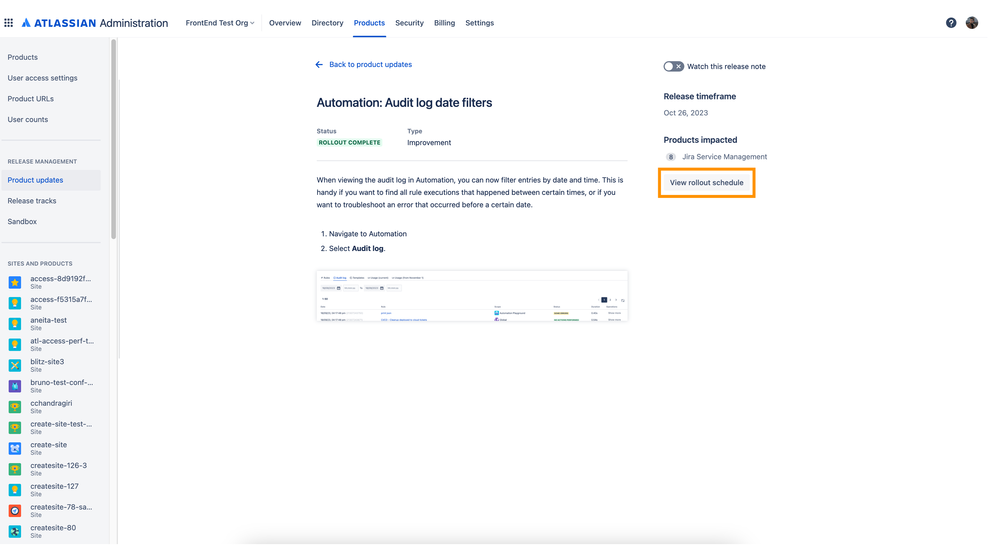Click the sidebar vertical scrollbar
988x556 pixels.
[x=113, y=139]
